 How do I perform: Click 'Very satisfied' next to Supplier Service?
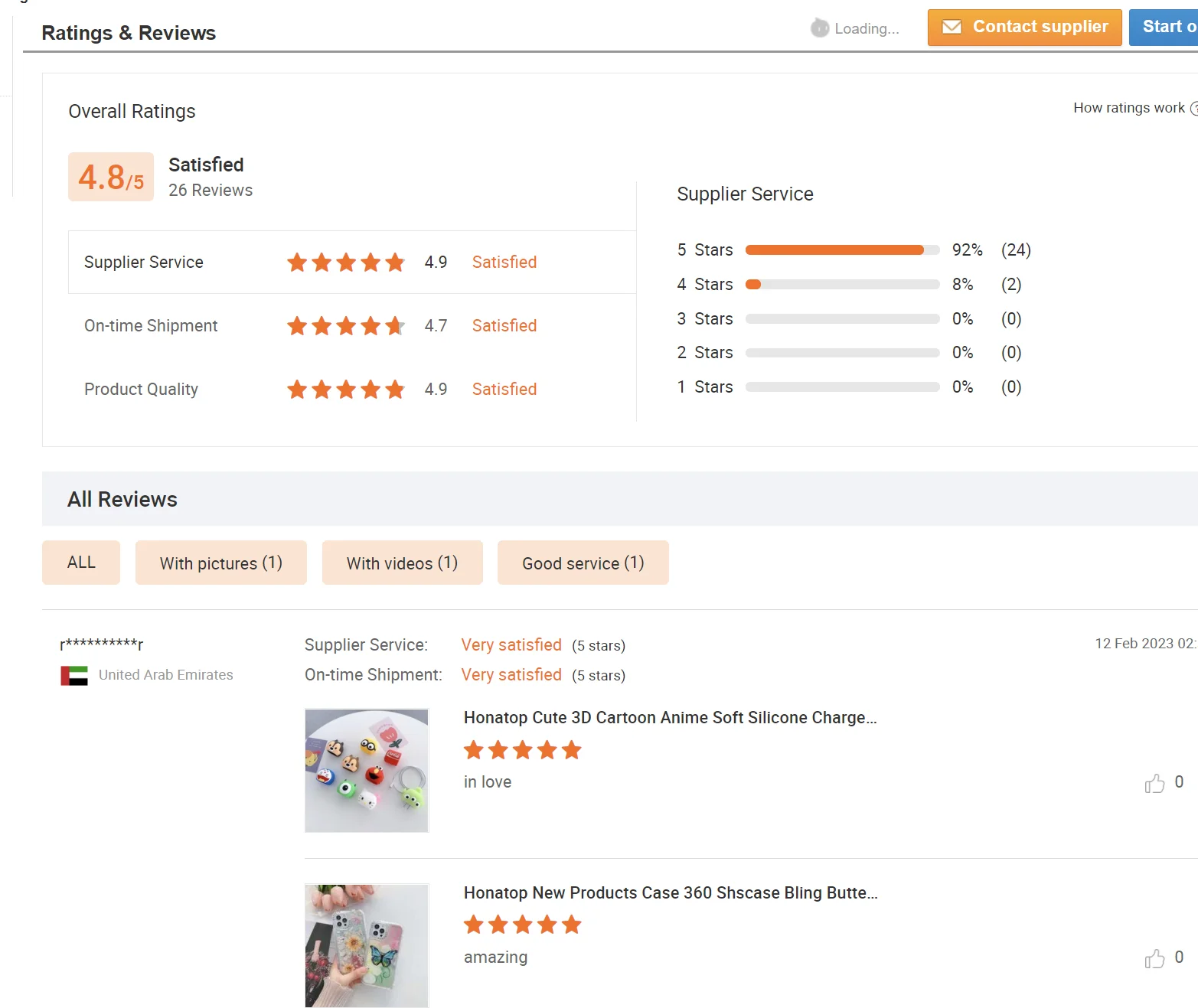click(x=511, y=645)
